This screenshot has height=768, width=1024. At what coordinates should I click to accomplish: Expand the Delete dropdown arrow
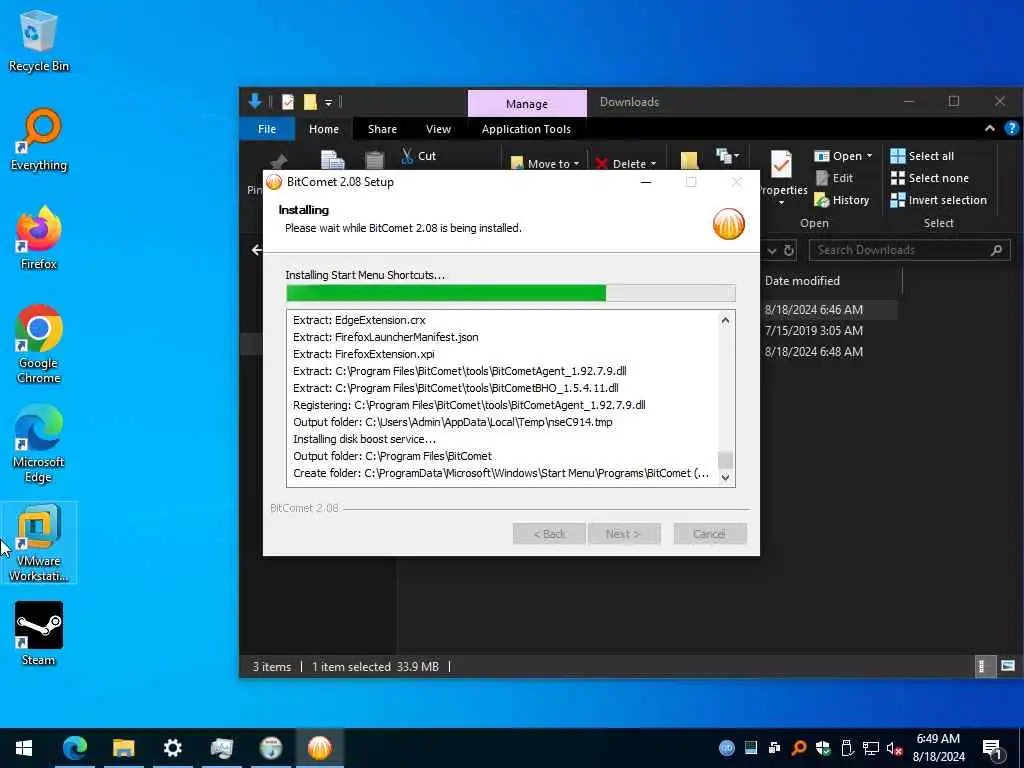[x=653, y=164]
